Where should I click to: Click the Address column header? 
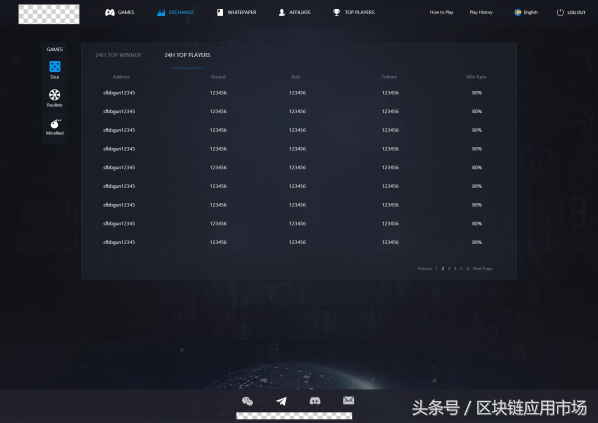click(x=121, y=77)
